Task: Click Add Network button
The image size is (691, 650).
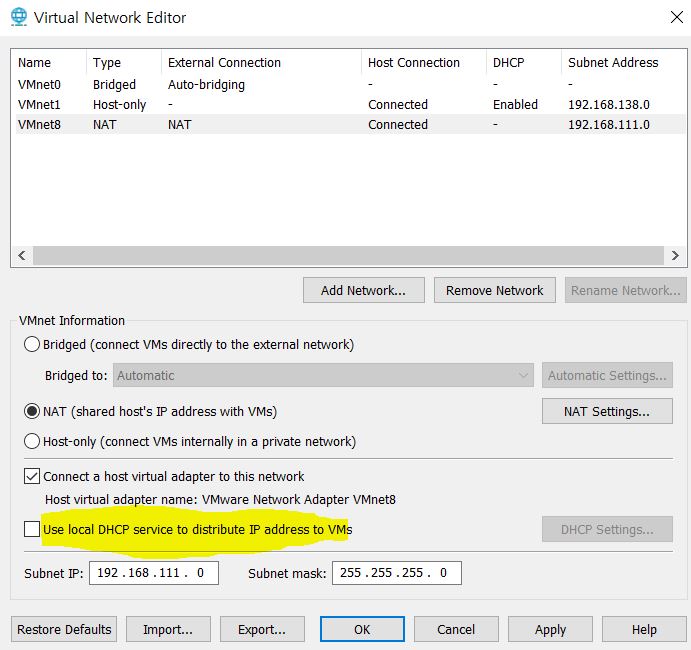Action: coord(364,290)
